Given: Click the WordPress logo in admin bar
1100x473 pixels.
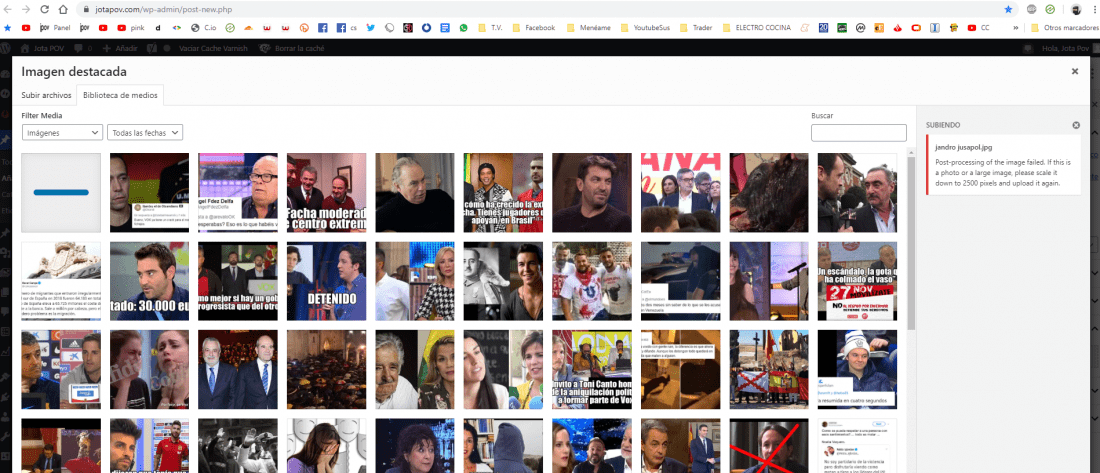Looking at the screenshot, I should point(6,48).
